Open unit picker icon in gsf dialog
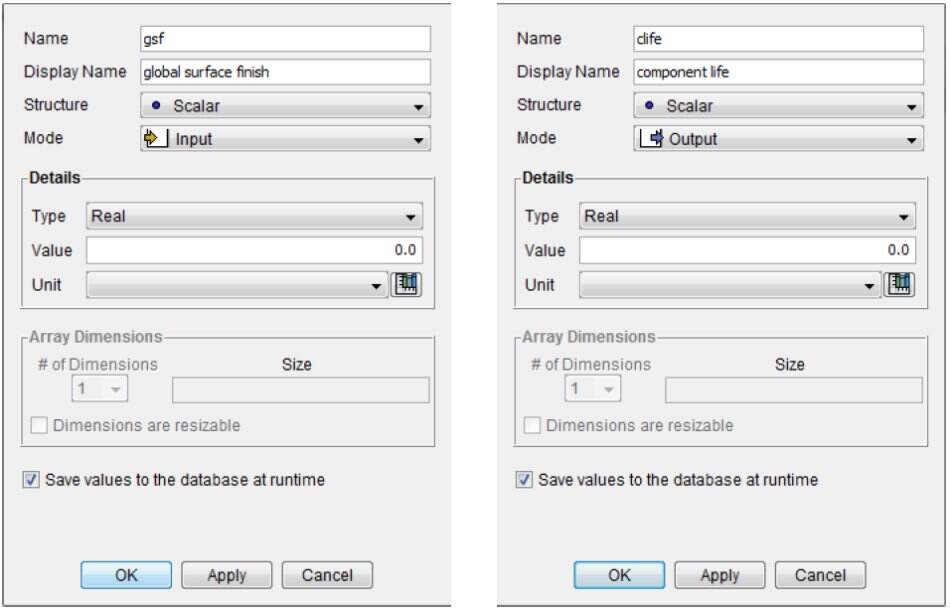 coord(406,285)
